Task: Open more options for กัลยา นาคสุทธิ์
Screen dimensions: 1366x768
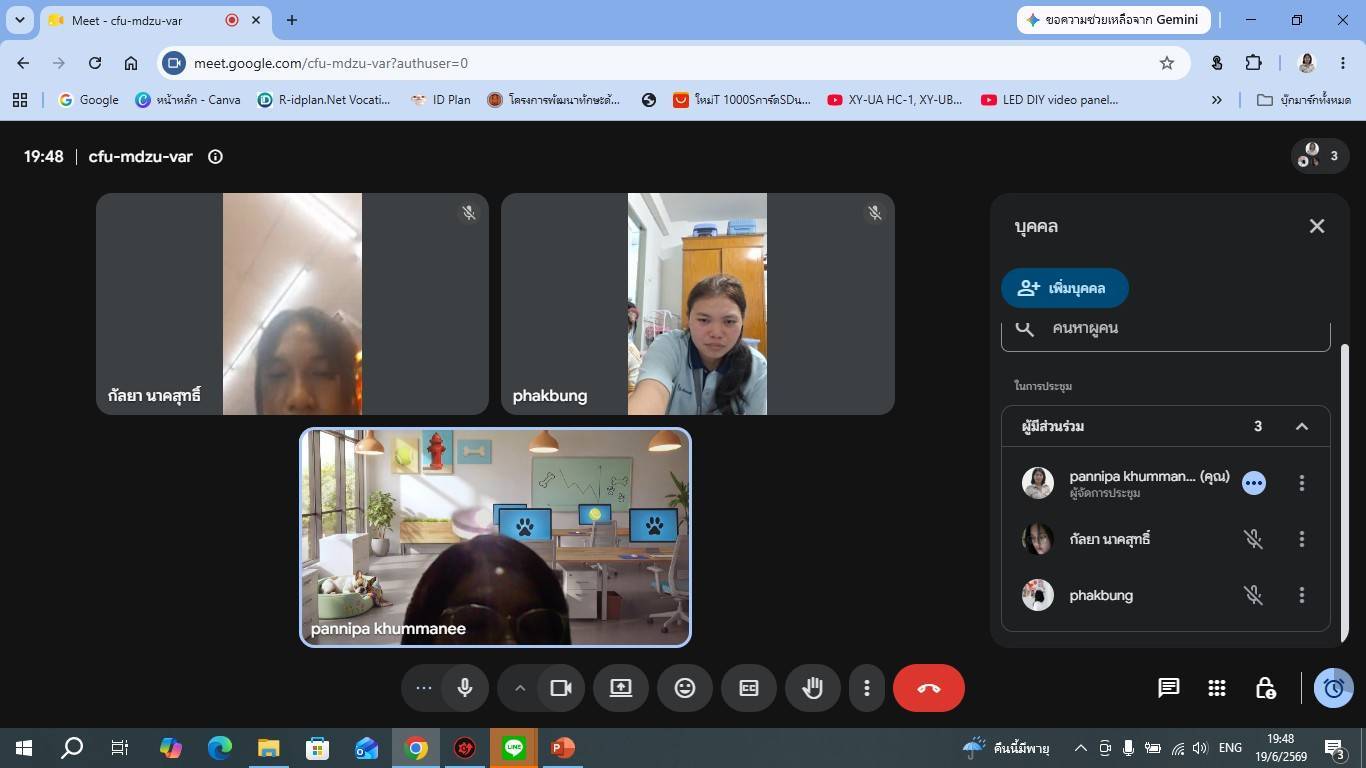Action: pos(1301,539)
